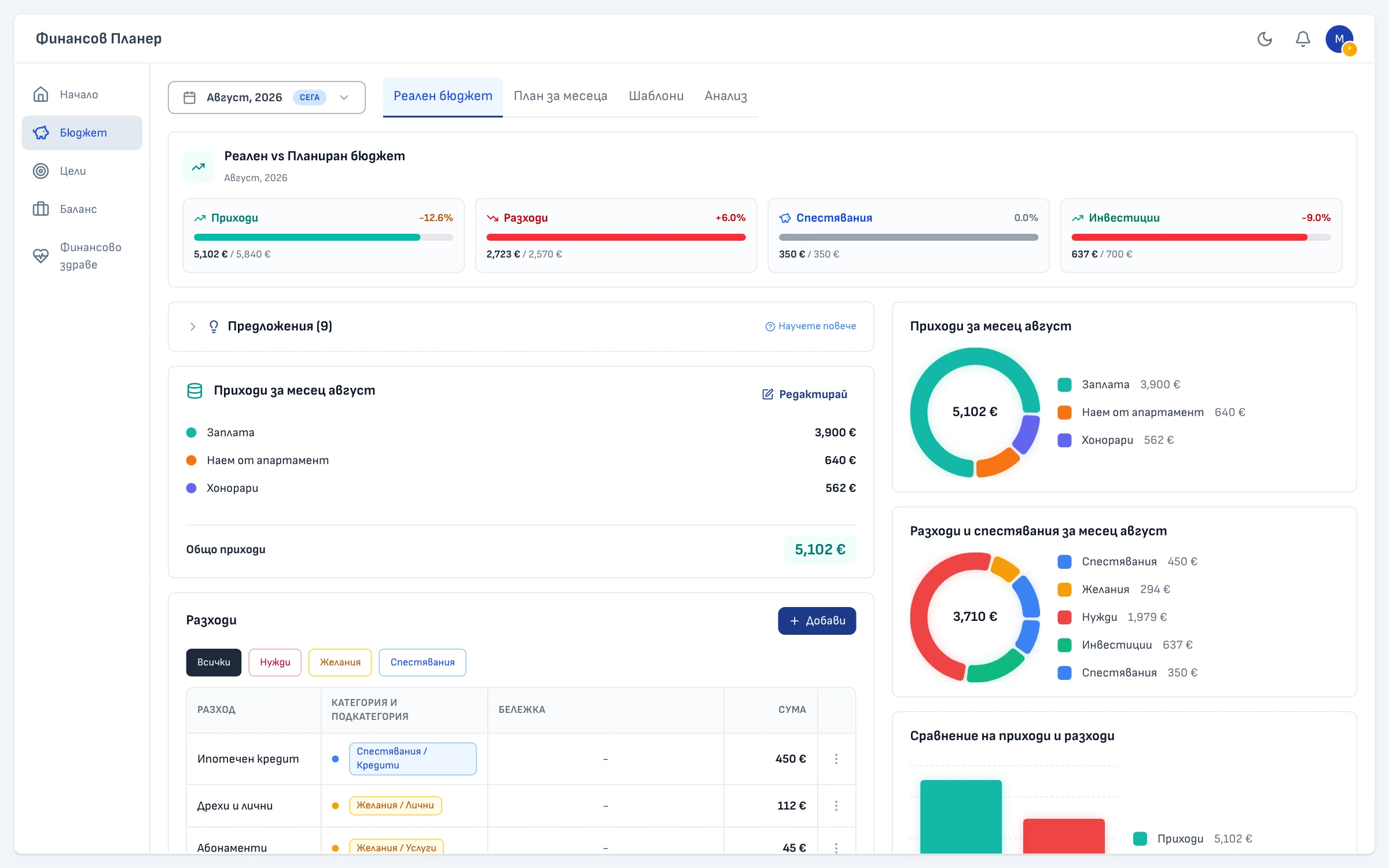Image resolution: width=1389 pixels, height=868 pixels.
Task: Click the target icon beside Цели
Action: 41,171
